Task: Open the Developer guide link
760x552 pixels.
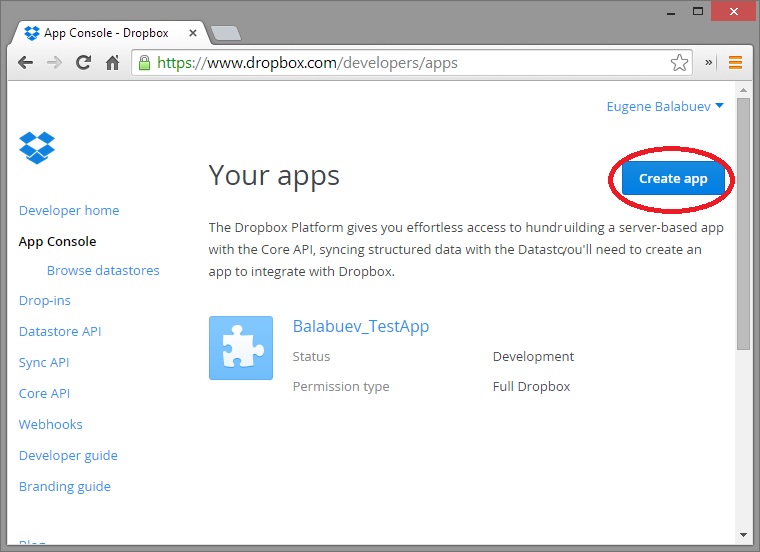Action: pyautogui.click(x=68, y=456)
